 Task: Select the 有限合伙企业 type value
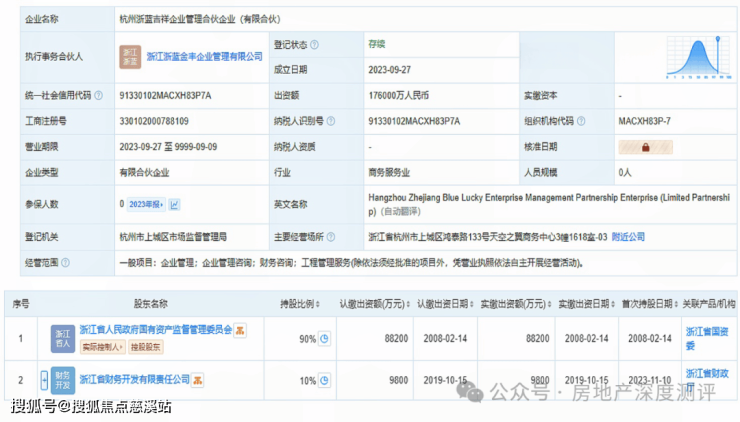144,173
